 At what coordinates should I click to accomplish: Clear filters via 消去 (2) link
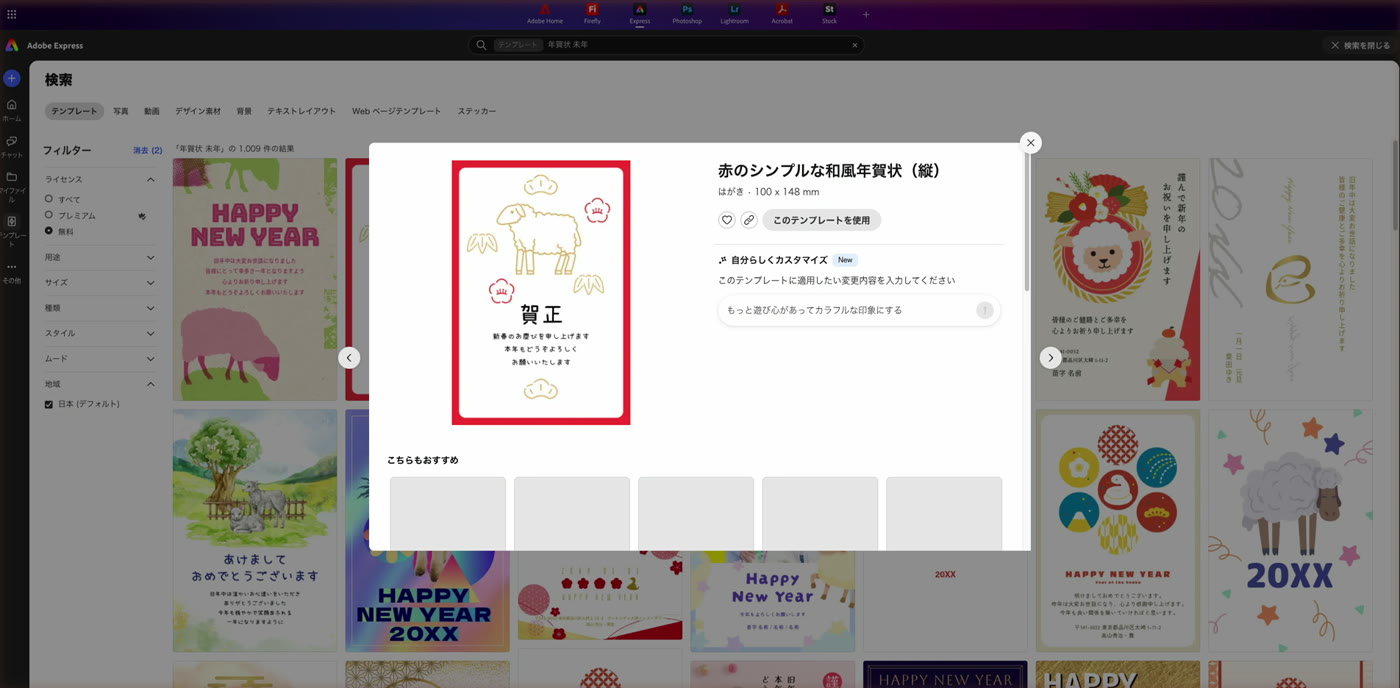[x=147, y=150]
